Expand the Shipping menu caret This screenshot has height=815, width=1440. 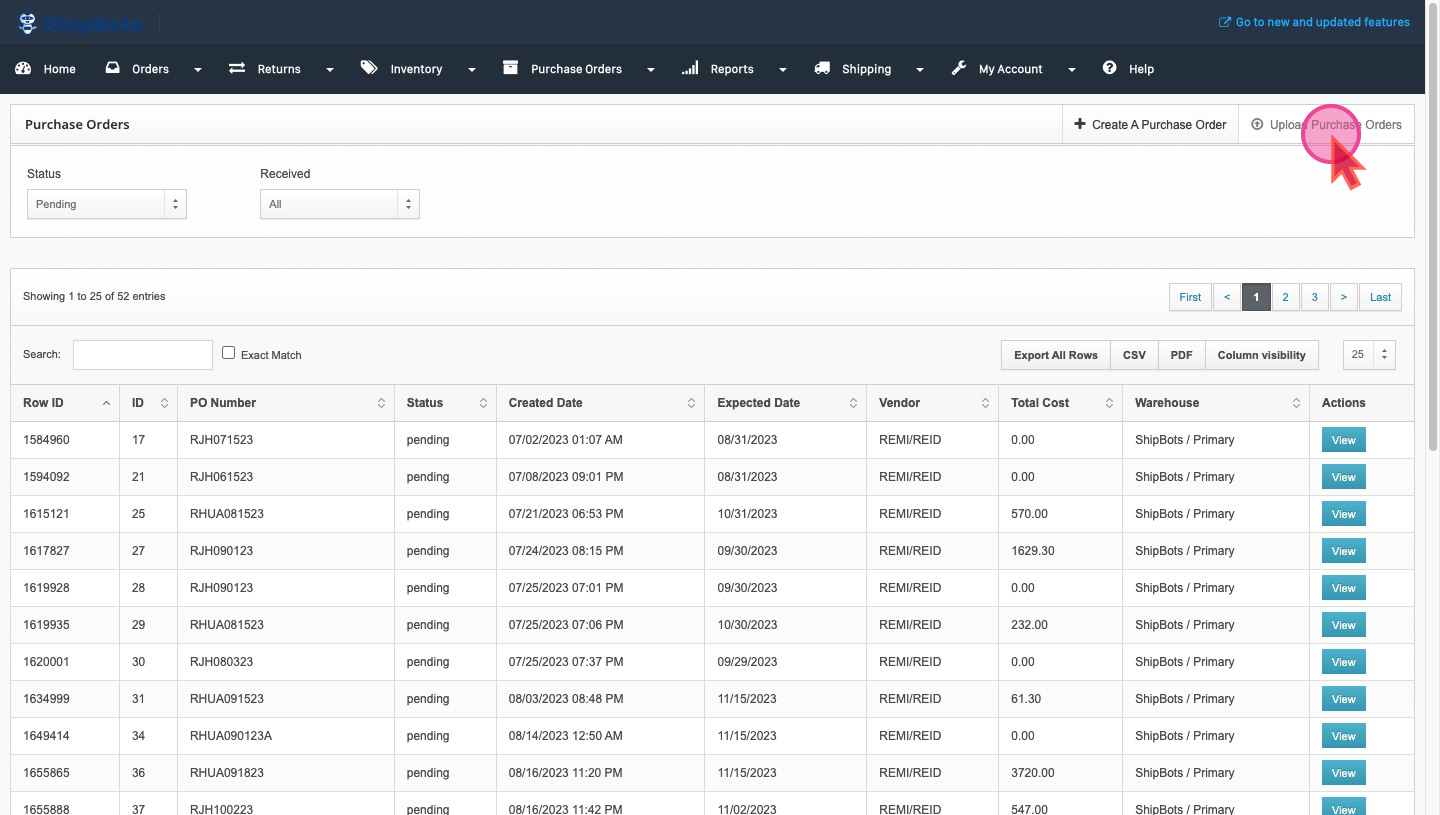(x=920, y=70)
